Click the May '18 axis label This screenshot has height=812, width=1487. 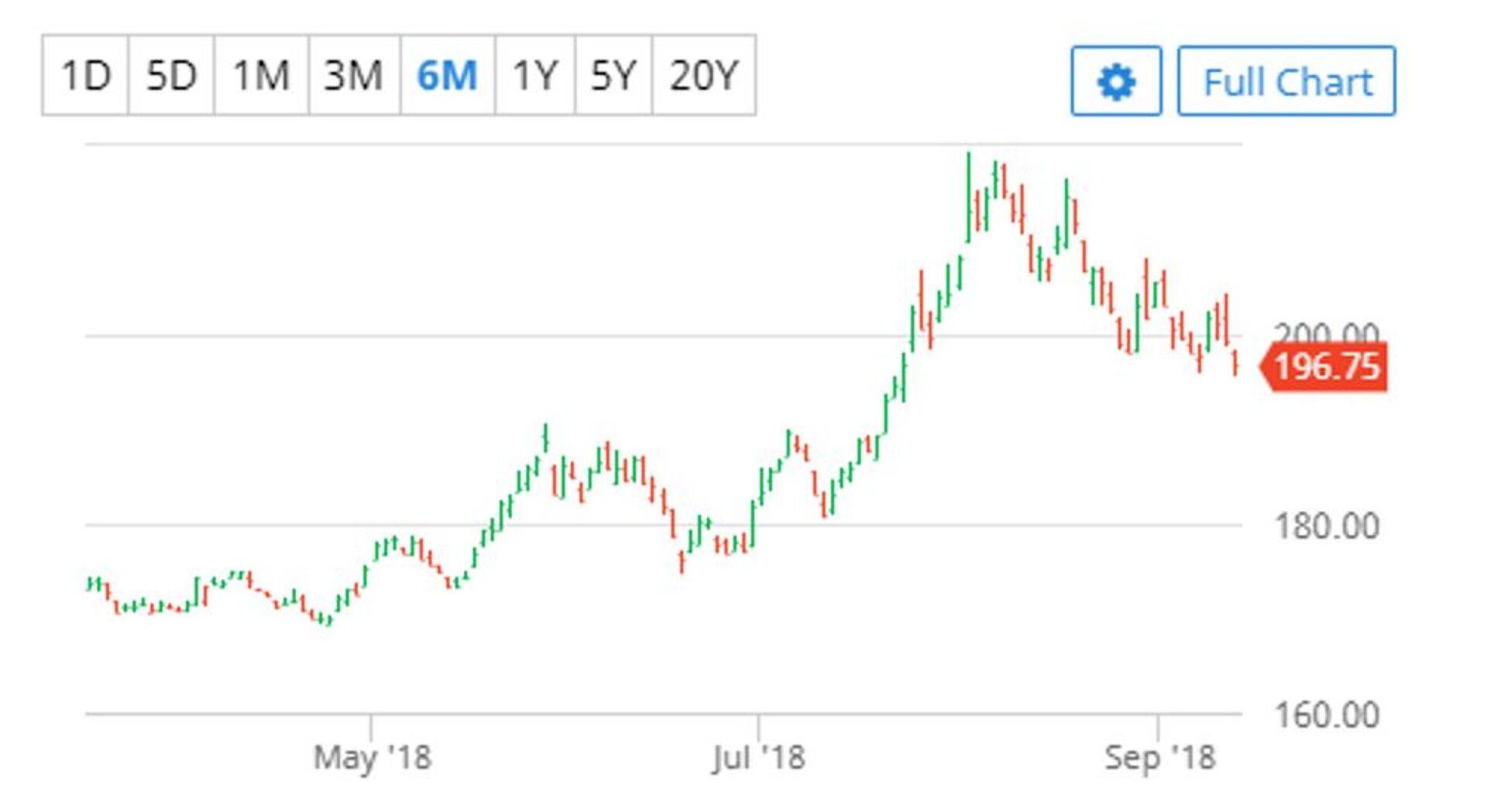pos(372,757)
